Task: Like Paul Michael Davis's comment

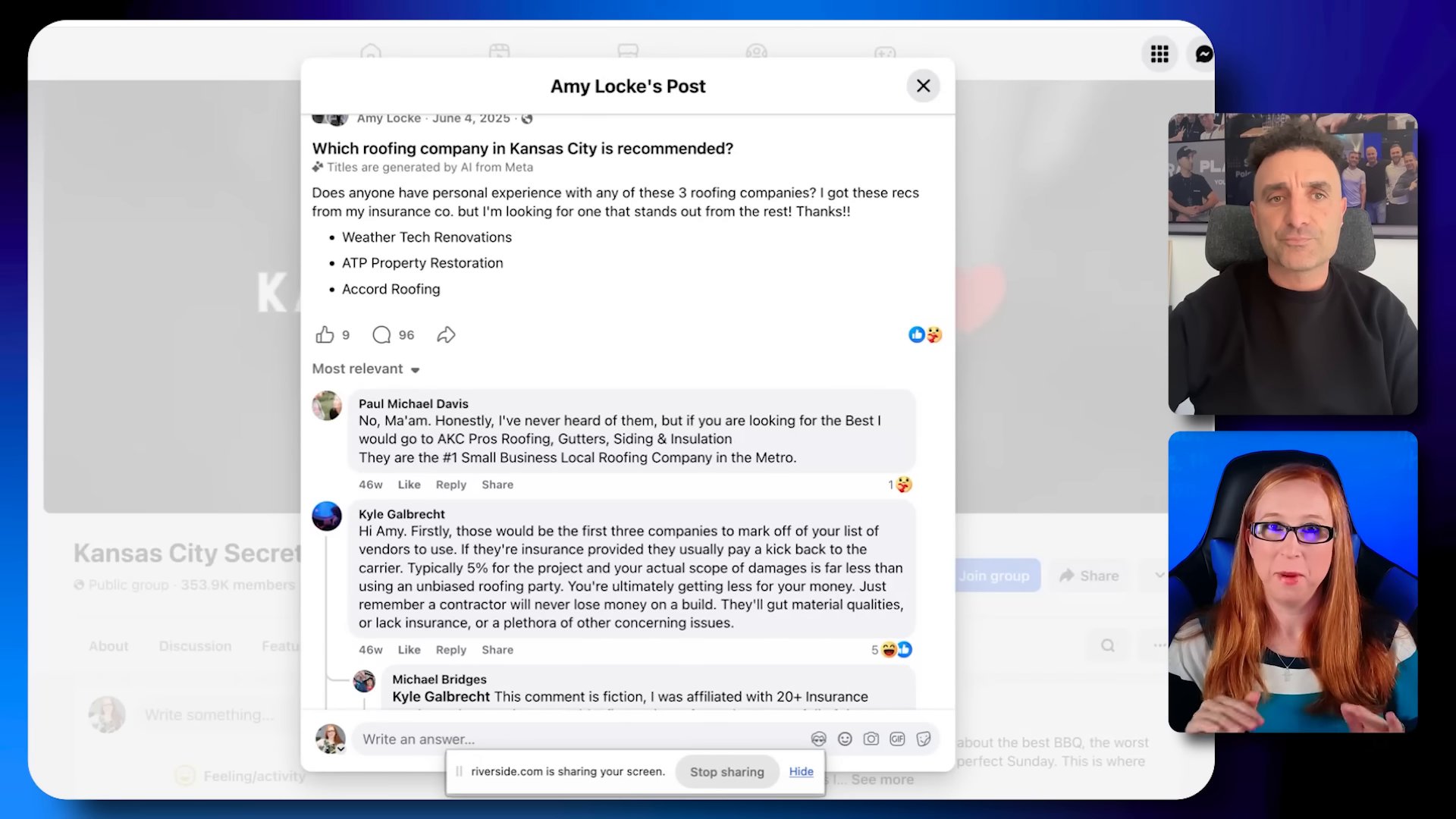Action: click(409, 485)
